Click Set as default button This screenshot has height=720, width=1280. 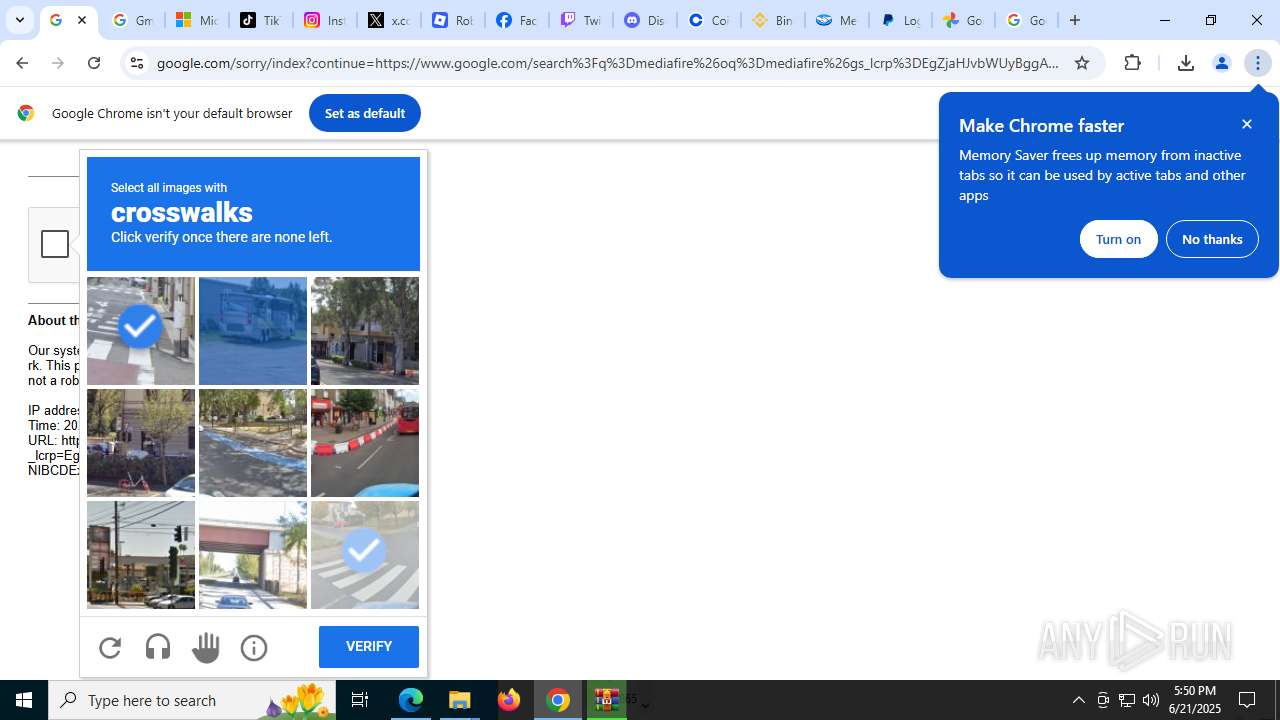click(x=365, y=113)
